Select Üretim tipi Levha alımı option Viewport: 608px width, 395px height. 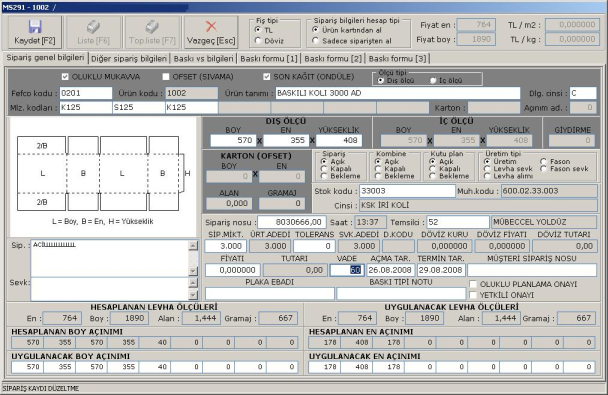pyautogui.click(x=487, y=176)
